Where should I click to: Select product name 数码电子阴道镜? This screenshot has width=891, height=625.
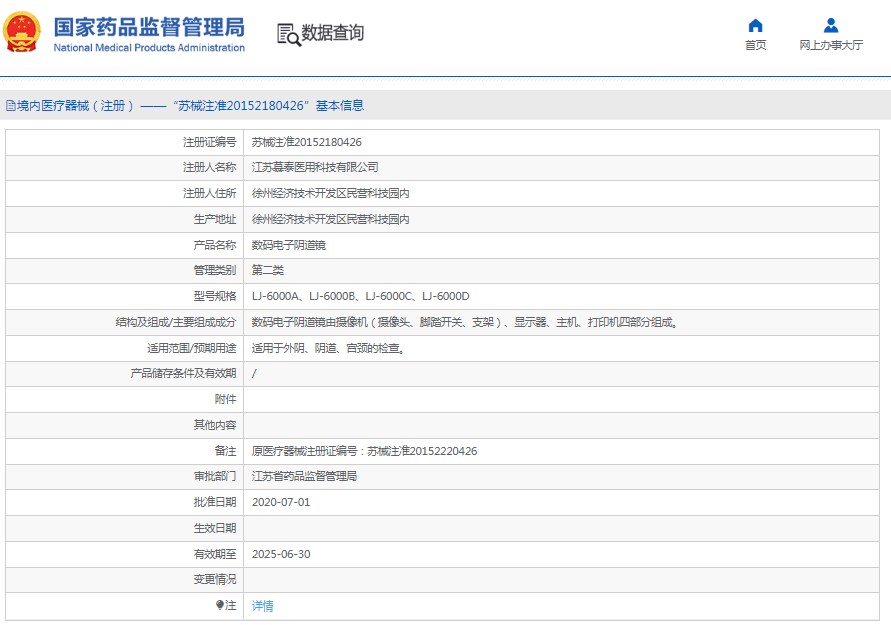[289, 245]
